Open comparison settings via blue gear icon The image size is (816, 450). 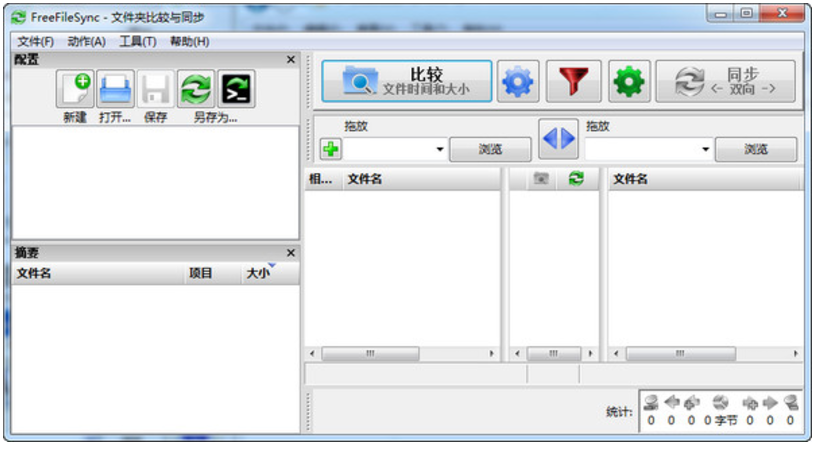(x=518, y=82)
